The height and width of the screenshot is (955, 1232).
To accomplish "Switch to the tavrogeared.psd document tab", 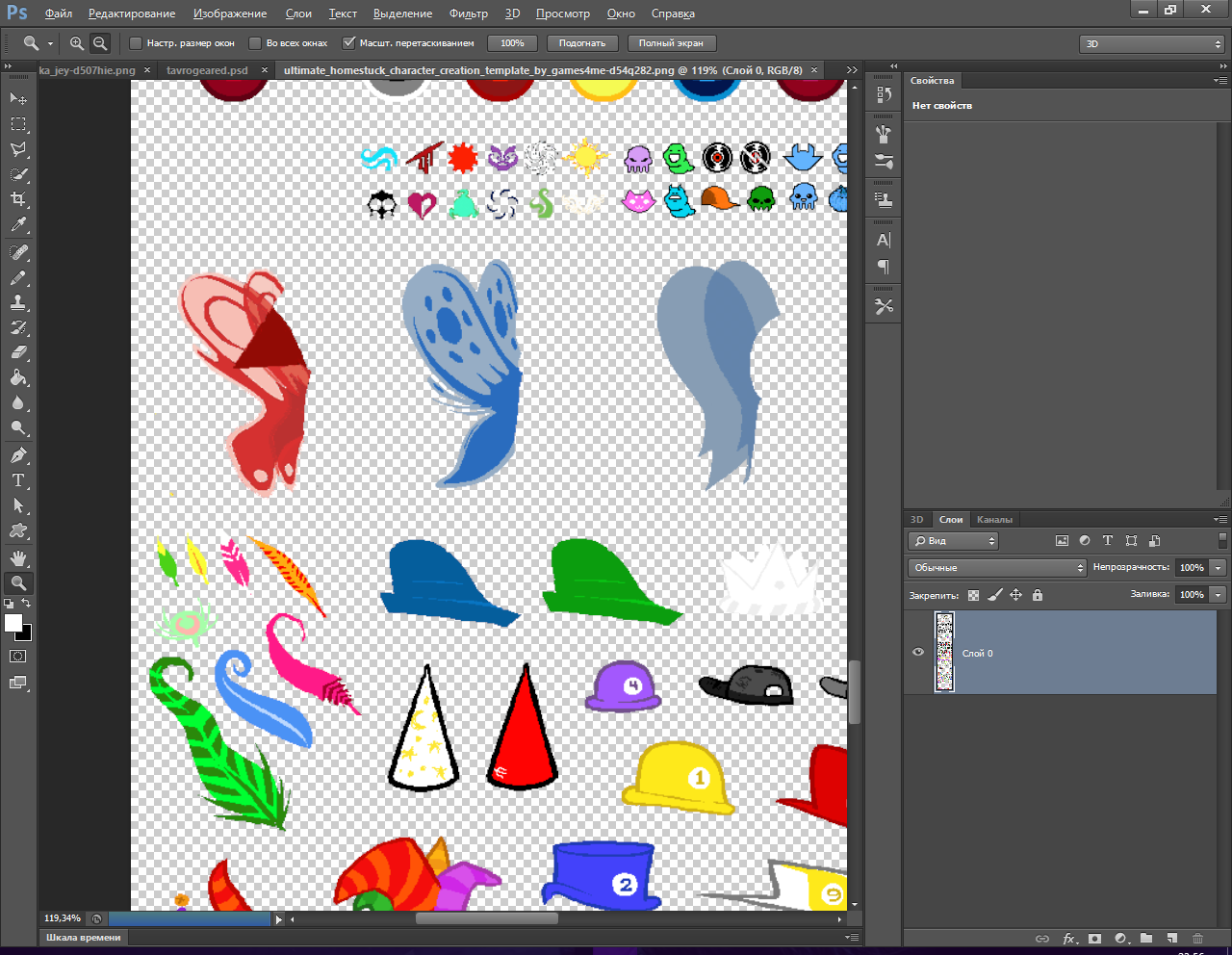I will [207, 70].
